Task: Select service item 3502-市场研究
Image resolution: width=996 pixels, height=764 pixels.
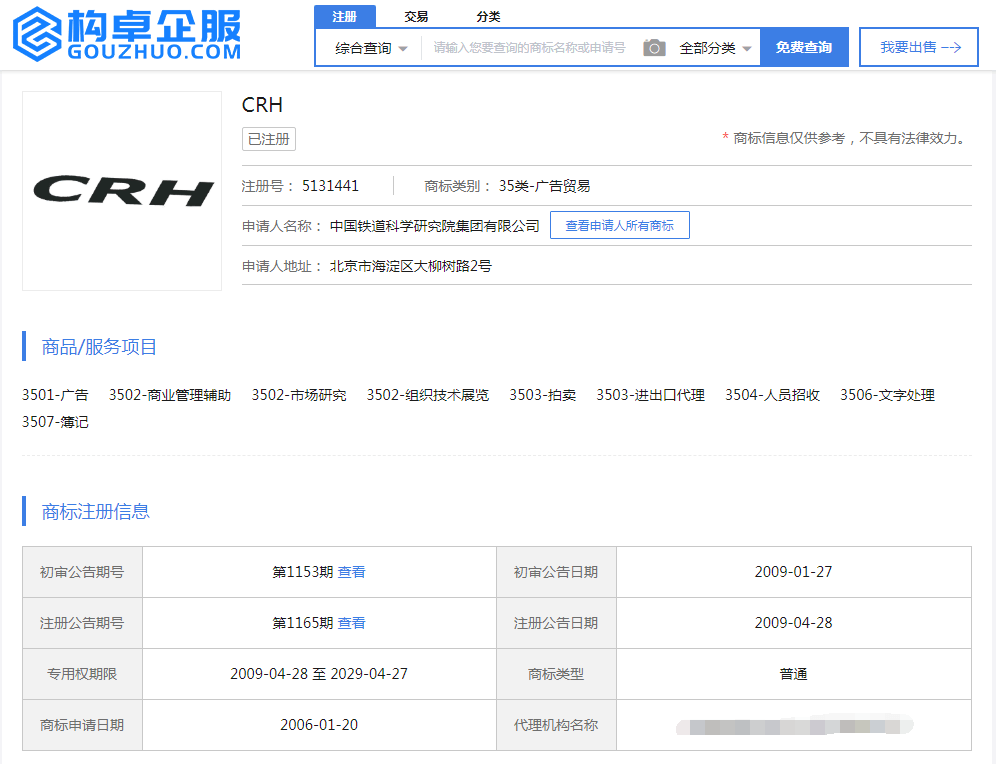Action: point(299,395)
